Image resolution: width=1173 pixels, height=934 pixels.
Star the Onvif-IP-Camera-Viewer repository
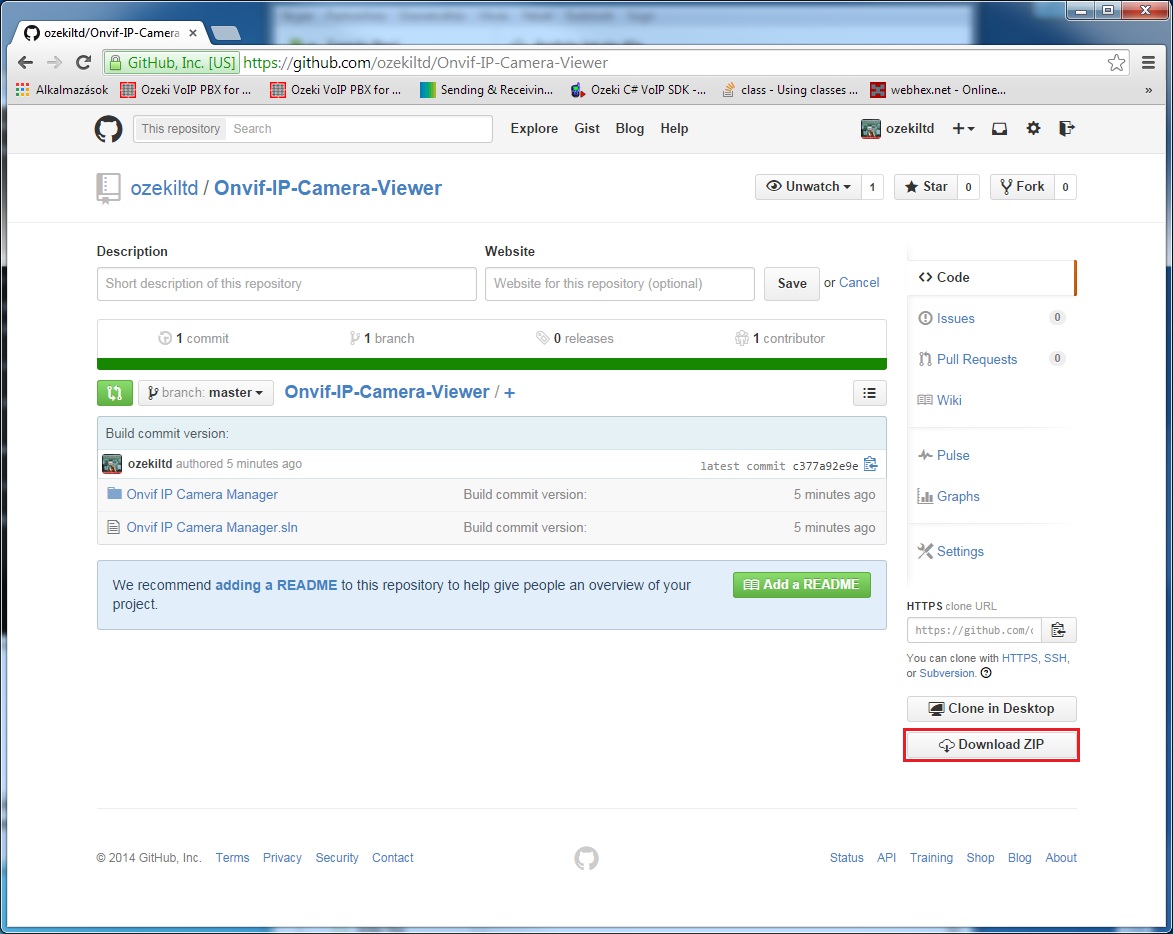tap(925, 187)
